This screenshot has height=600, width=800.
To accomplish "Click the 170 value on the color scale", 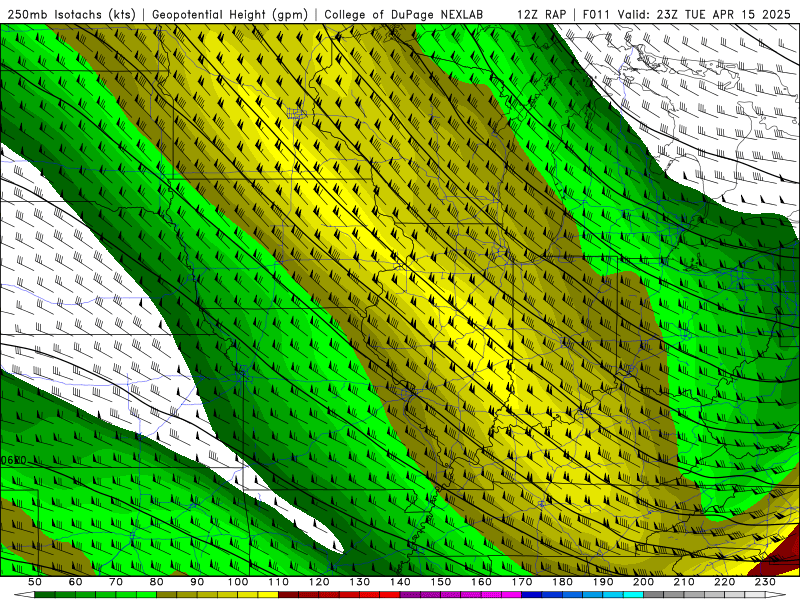I will [x=521, y=582].
